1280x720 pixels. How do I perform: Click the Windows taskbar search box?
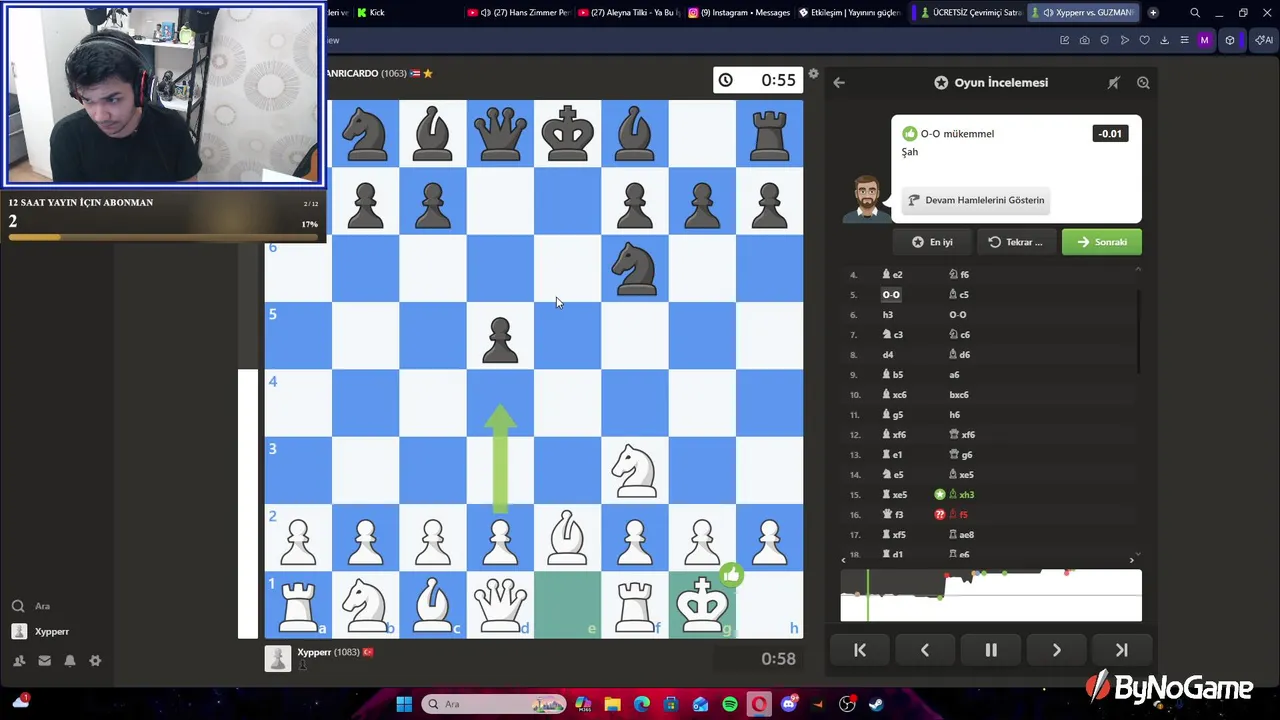(x=494, y=704)
